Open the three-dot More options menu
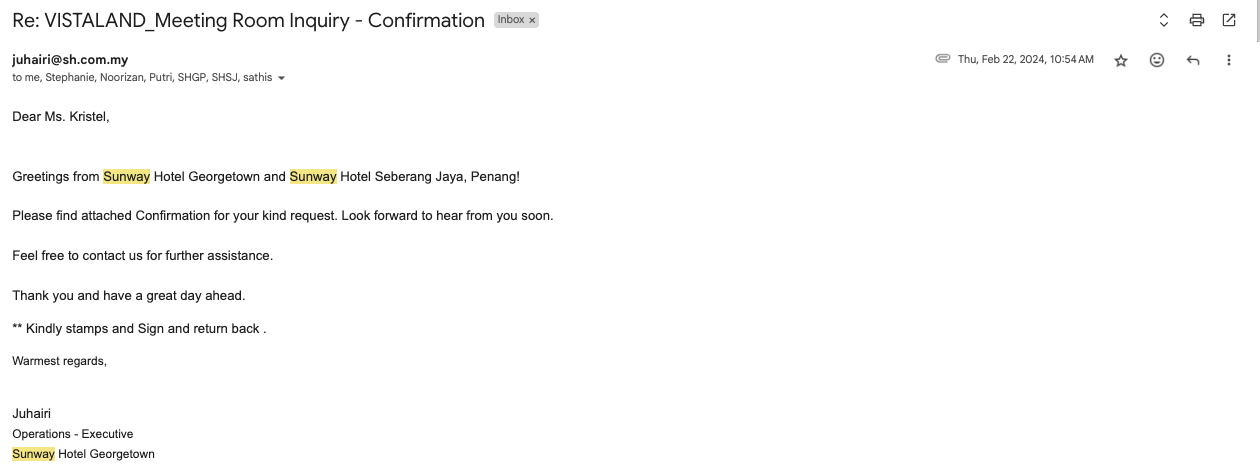Image resolution: width=1260 pixels, height=473 pixels. pyautogui.click(x=1229, y=60)
